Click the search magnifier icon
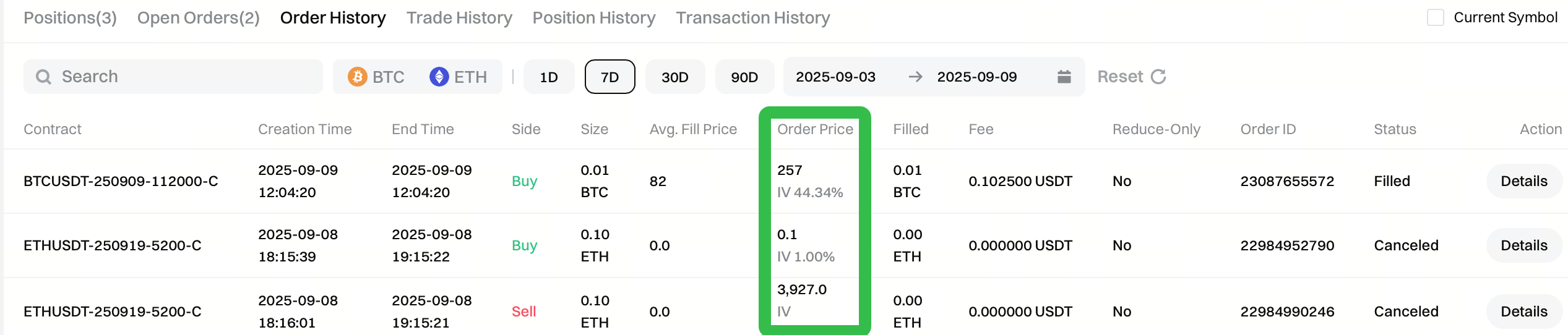The height and width of the screenshot is (335, 1568). (x=43, y=77)
